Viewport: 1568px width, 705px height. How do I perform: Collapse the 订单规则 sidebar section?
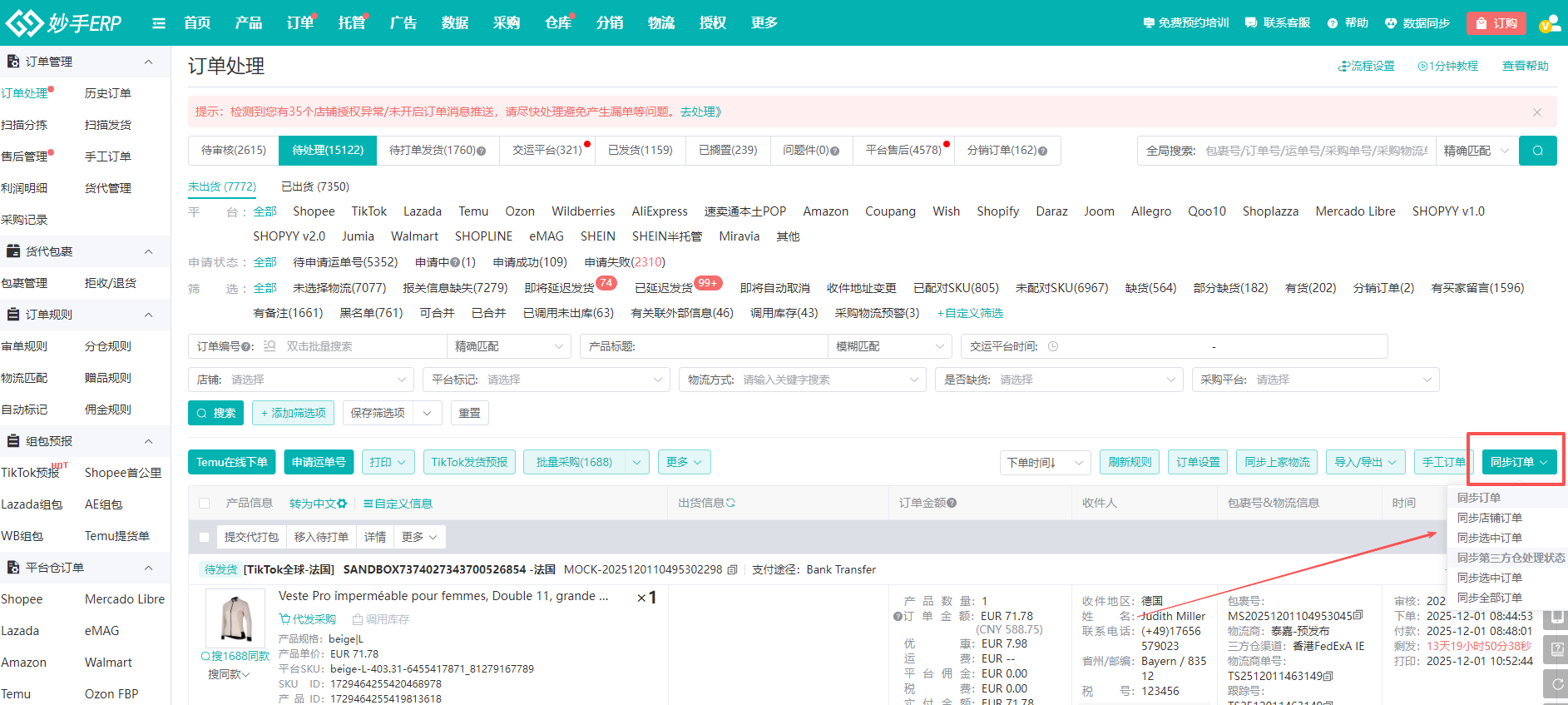pyautogui.click(x=148, y=315)
